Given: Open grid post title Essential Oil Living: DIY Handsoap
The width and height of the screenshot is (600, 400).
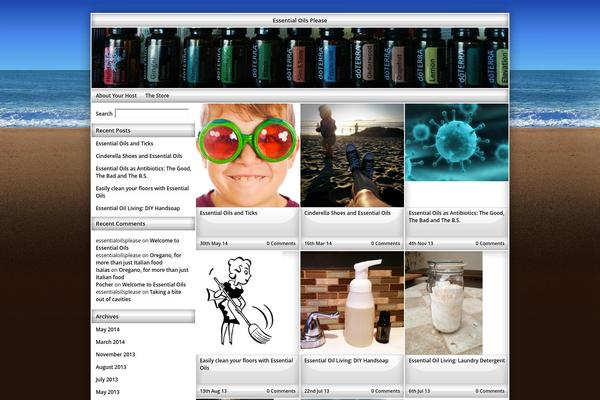Looking at the screenshot, I should tap(346, 361).
